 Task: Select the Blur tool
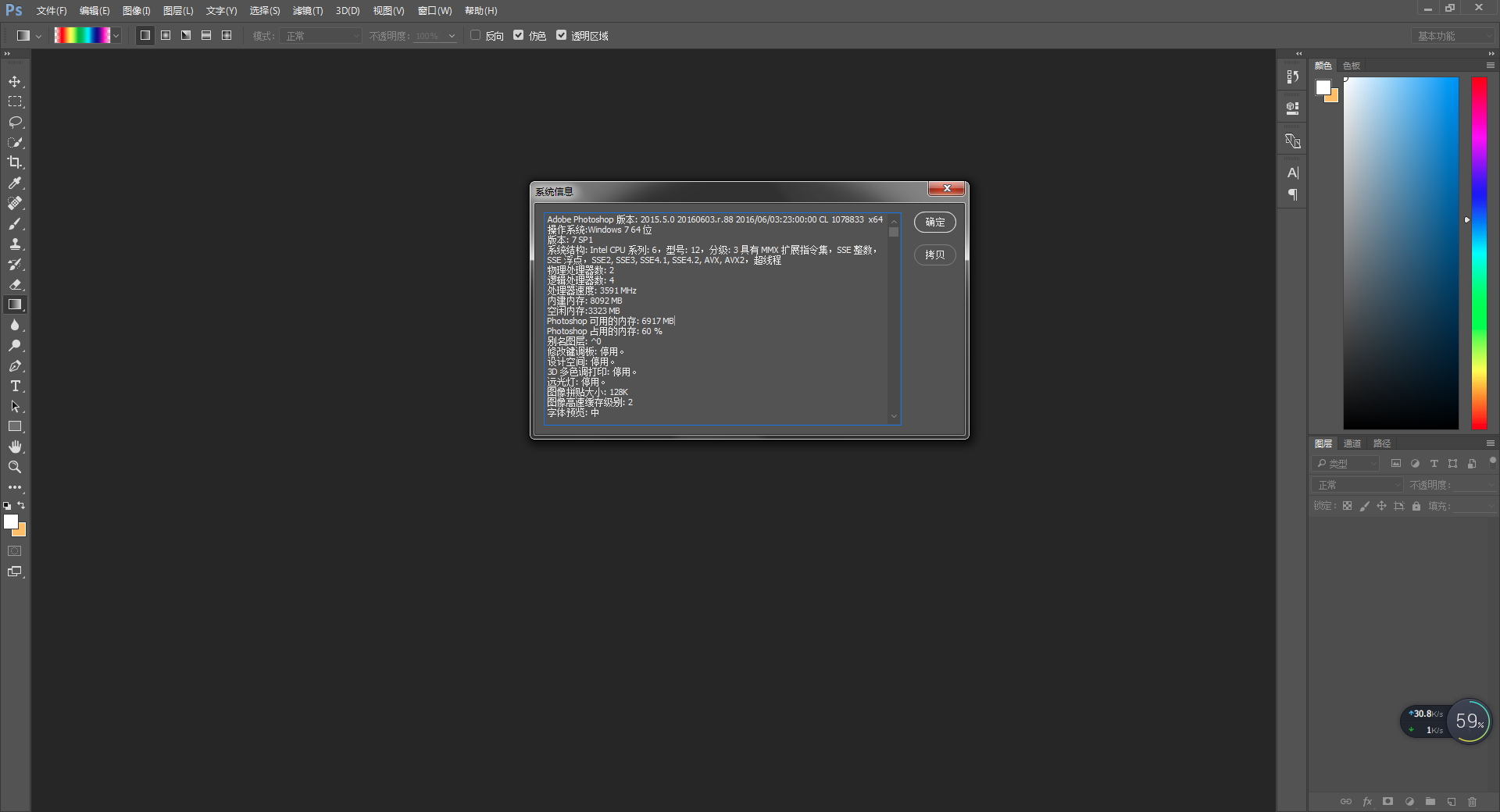pyautogui.click(x=15, y=326)
